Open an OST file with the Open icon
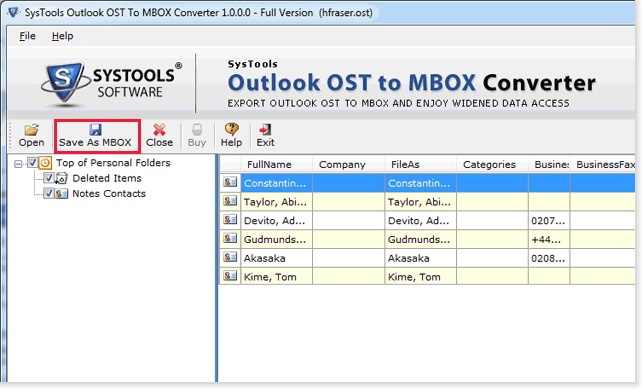 (31, 130)
